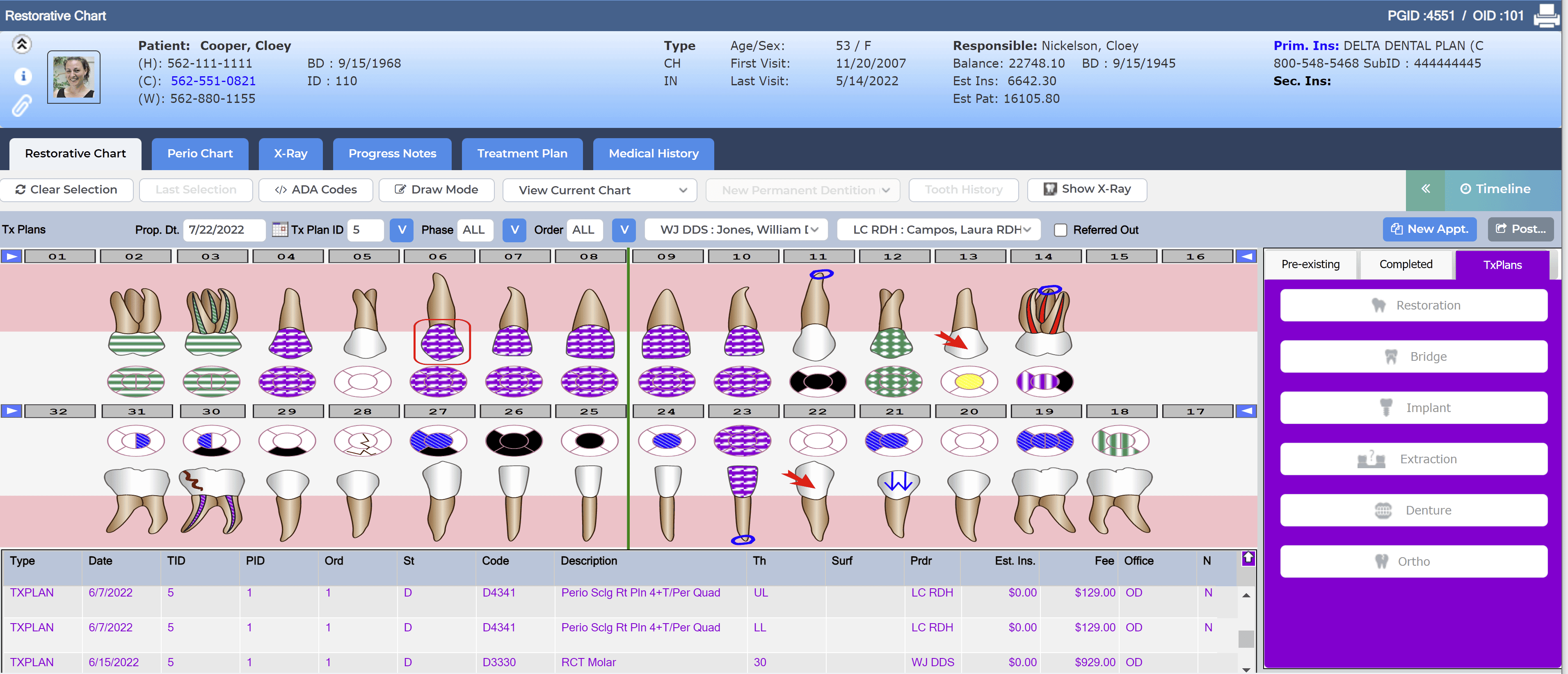The image size is (1568, 674).
Task: Call the patient via the 562-551-0821 link
Action: coord(213,80)
